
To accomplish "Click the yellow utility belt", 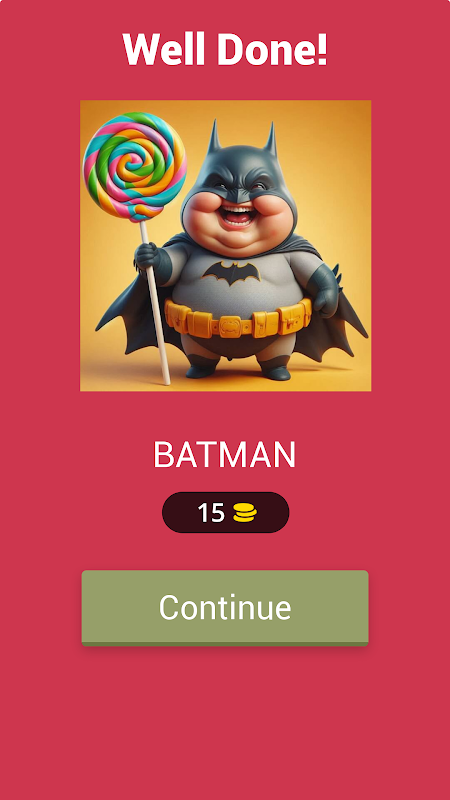I will click(x=238, y=319).
